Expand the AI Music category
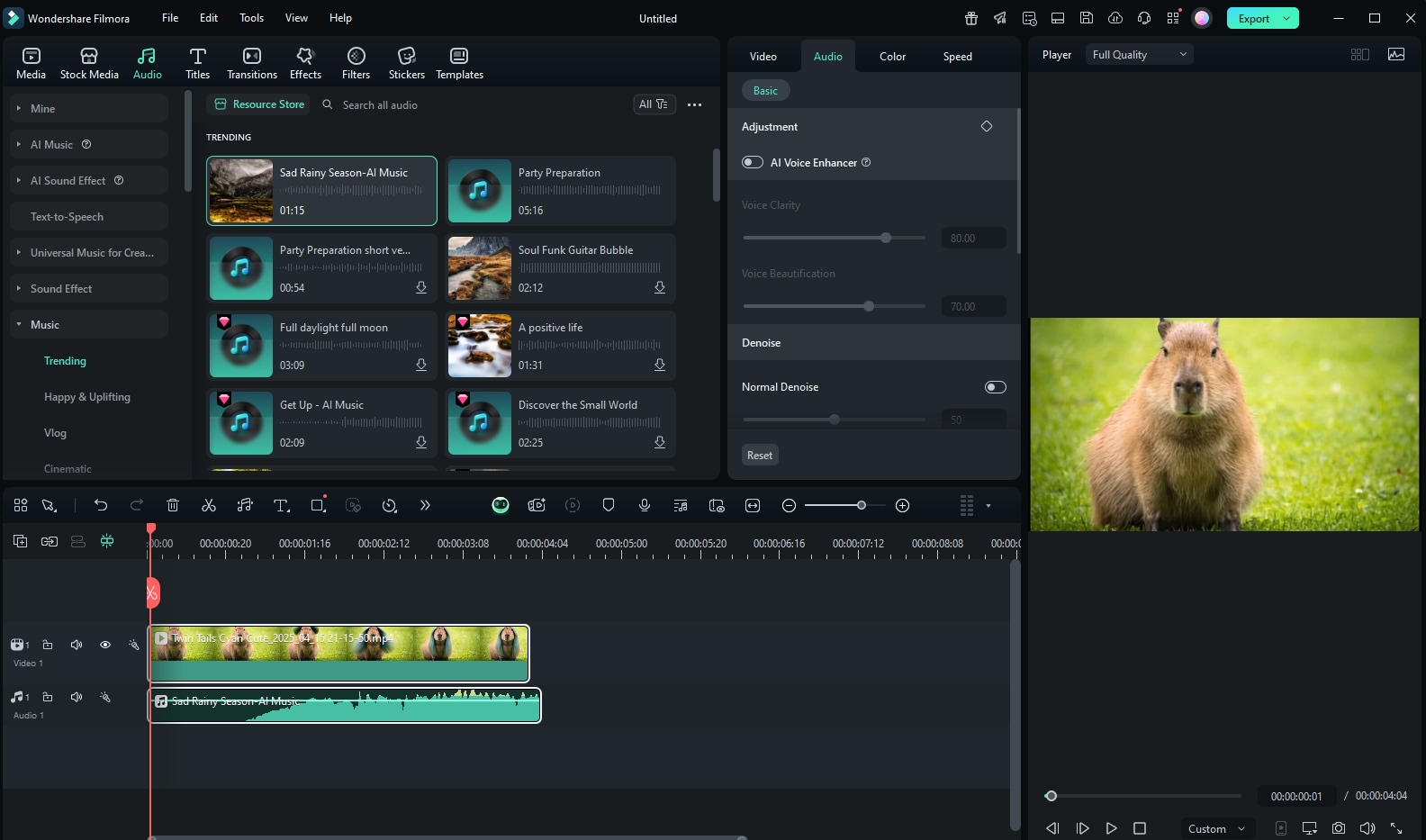The width and height of the screenshot is (1426, 840). (x=90, y=144)
